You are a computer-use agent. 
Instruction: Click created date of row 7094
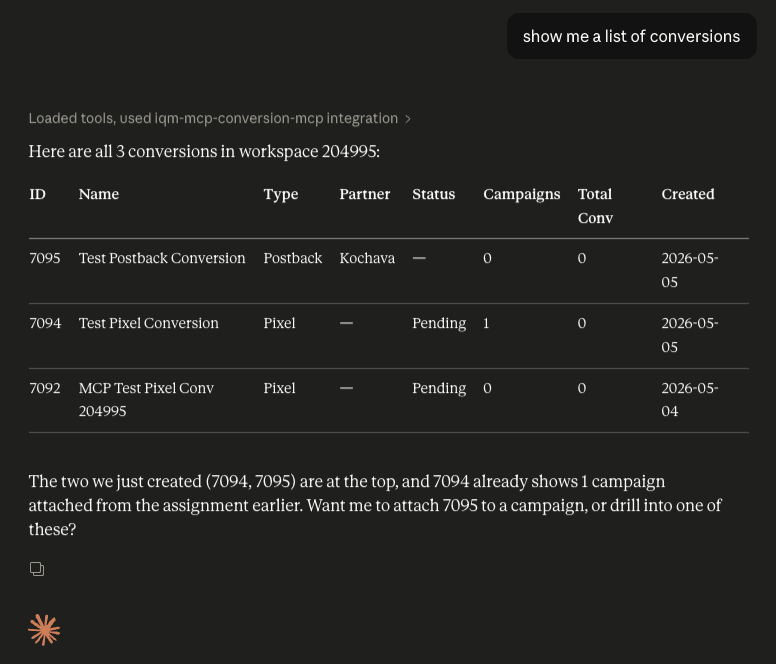[690, 335]
